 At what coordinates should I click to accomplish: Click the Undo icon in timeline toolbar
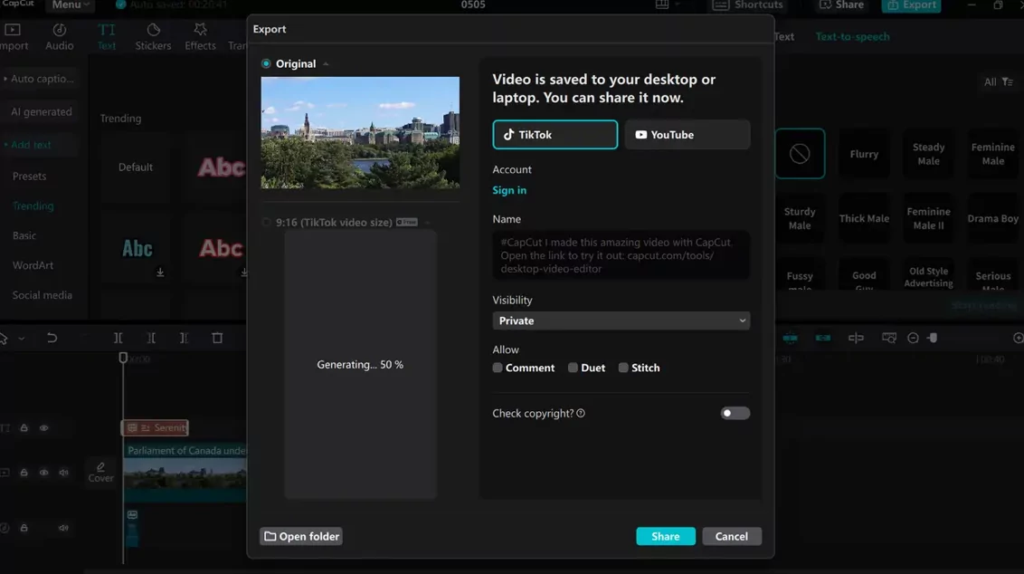52,338
